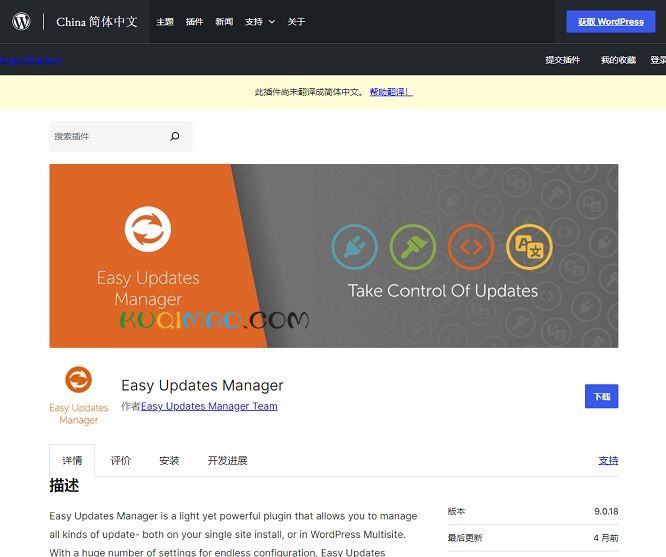
Task: Click the WordPress logo icon
Action: click(x=21, y=21)
